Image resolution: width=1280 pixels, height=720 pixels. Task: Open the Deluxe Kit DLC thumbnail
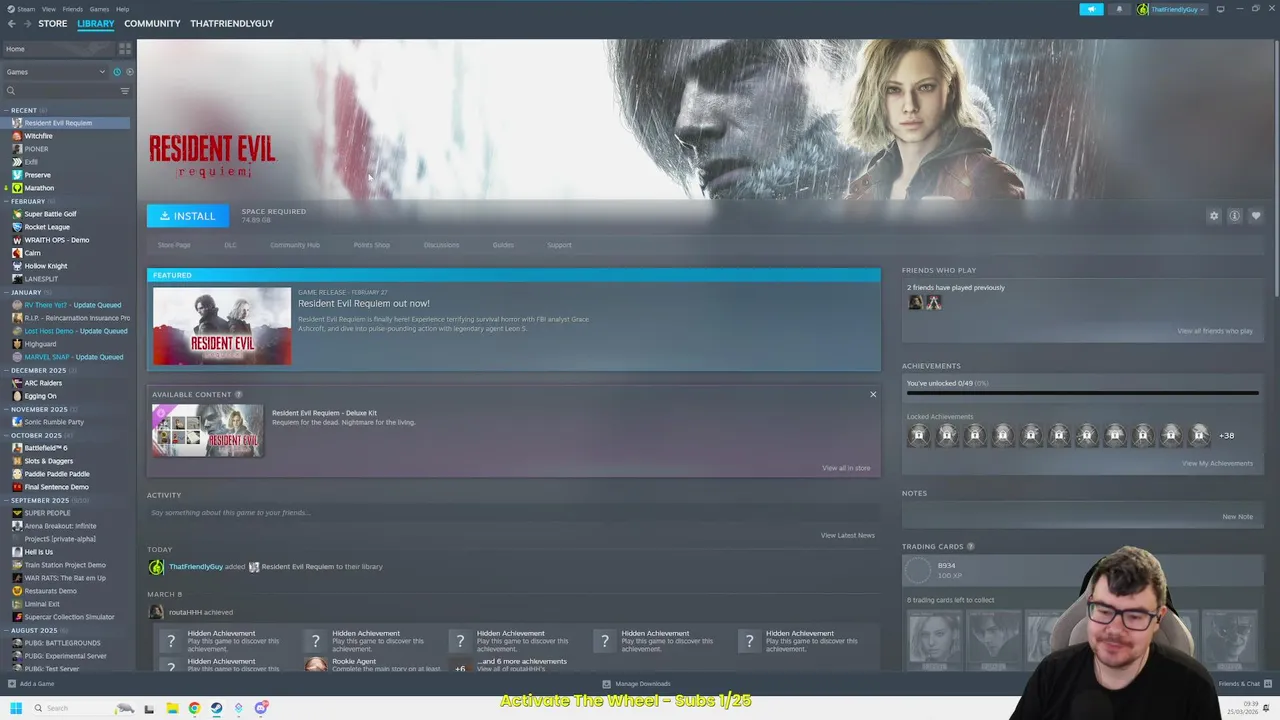(208, 430)
